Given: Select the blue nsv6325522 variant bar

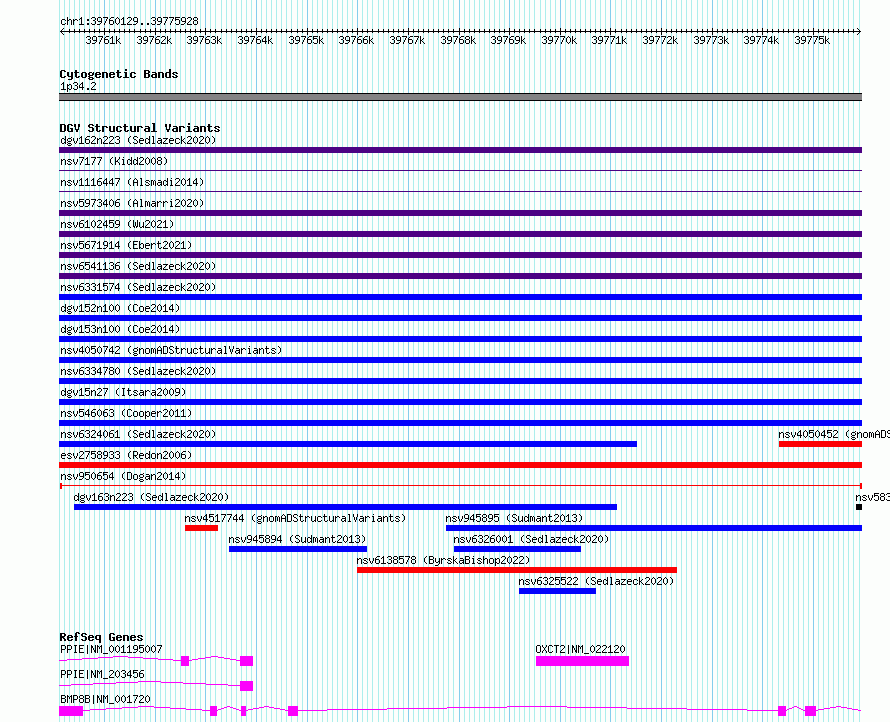Looking at the screenshot, I should [557, 591].
